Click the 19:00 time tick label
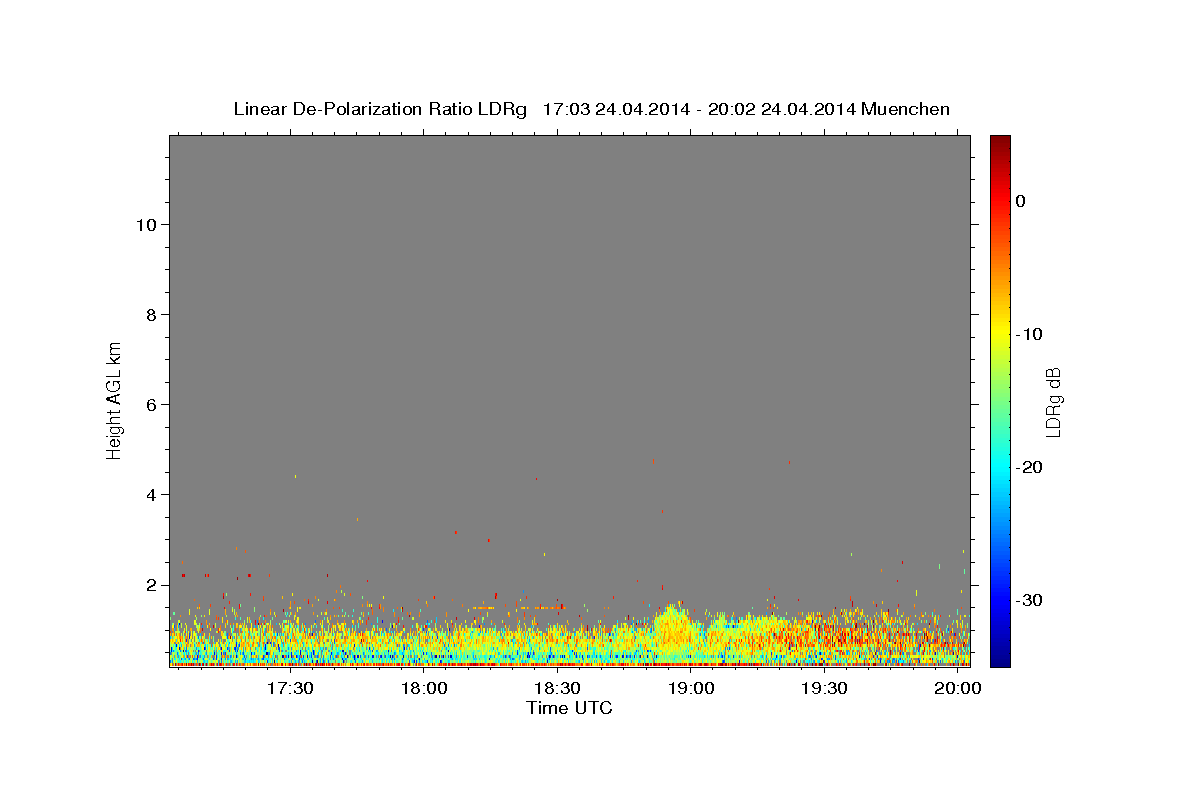 click(691, 689)
